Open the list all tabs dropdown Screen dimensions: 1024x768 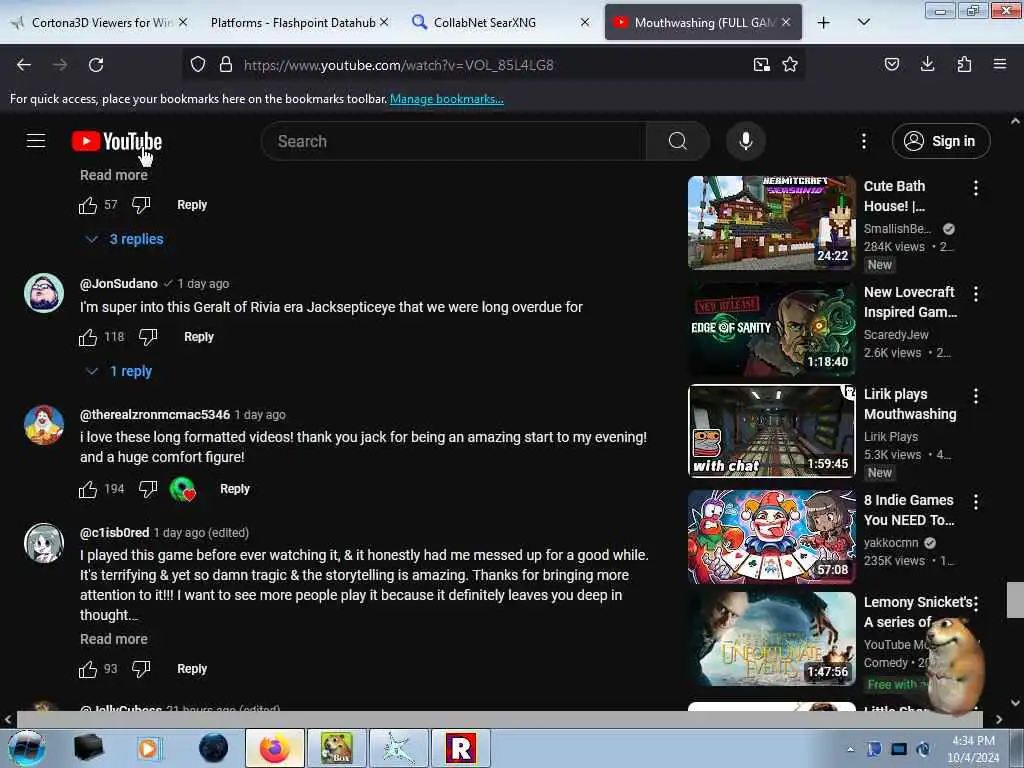click(863, 22)
